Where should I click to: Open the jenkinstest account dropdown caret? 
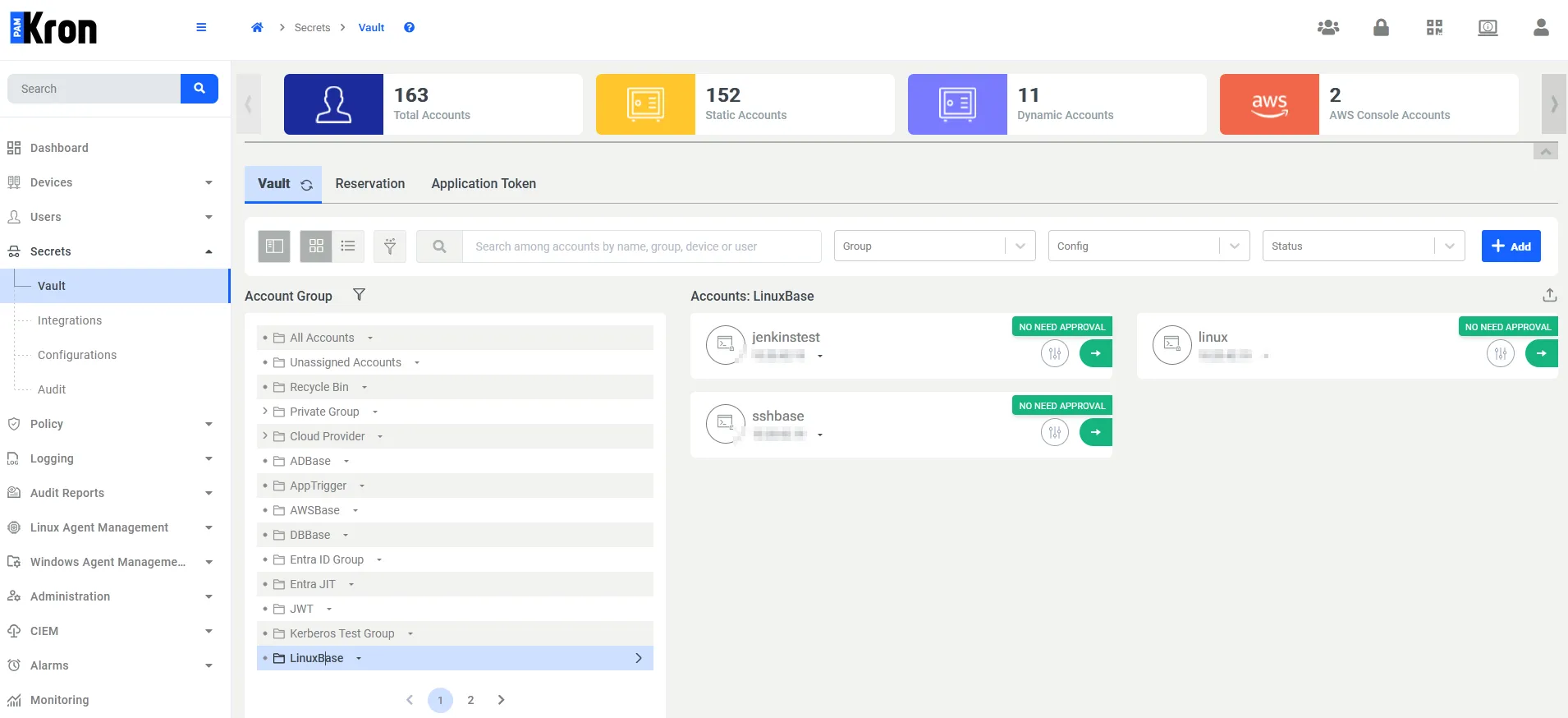coord(820,356)
